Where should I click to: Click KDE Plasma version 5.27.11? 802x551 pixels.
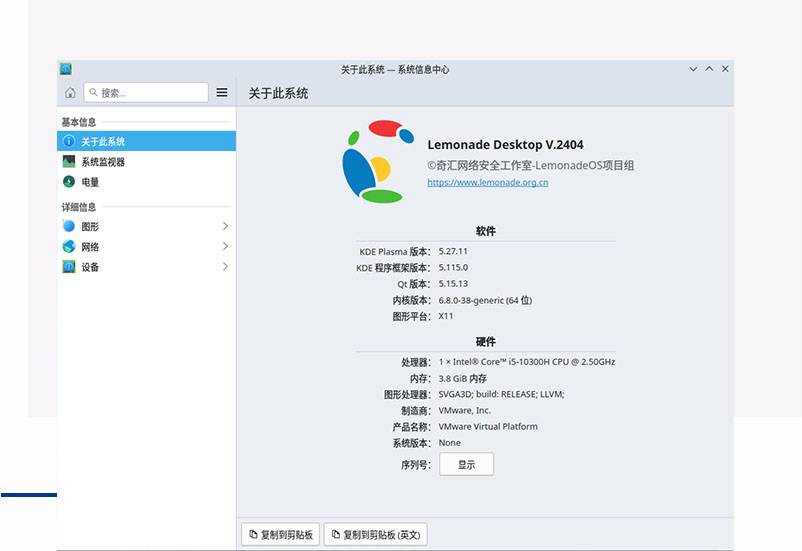click(453, 251)
